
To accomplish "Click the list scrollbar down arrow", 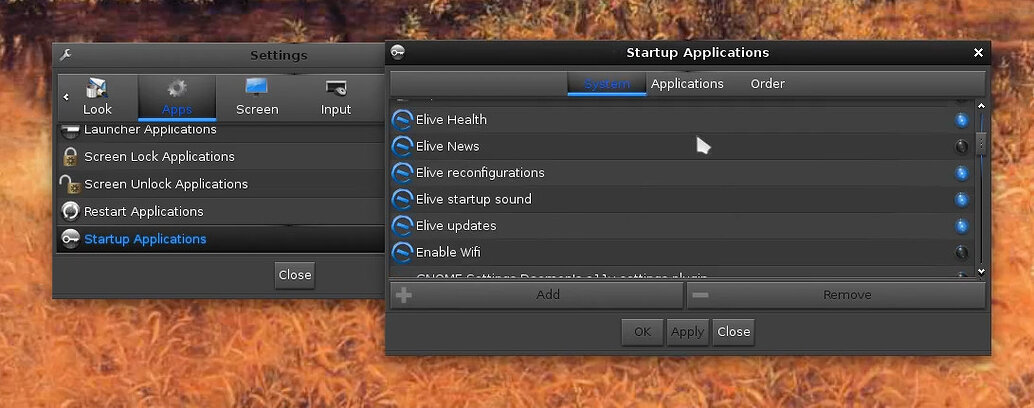I will pos(981,271).
